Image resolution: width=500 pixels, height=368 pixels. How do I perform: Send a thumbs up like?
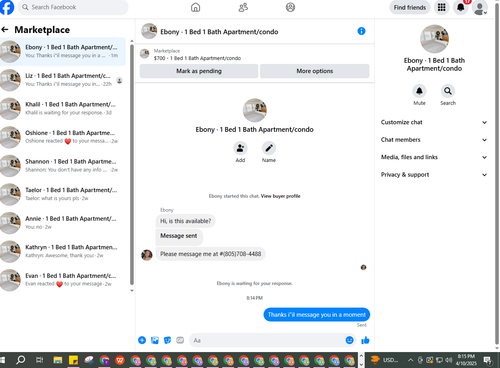coord(365,340)
